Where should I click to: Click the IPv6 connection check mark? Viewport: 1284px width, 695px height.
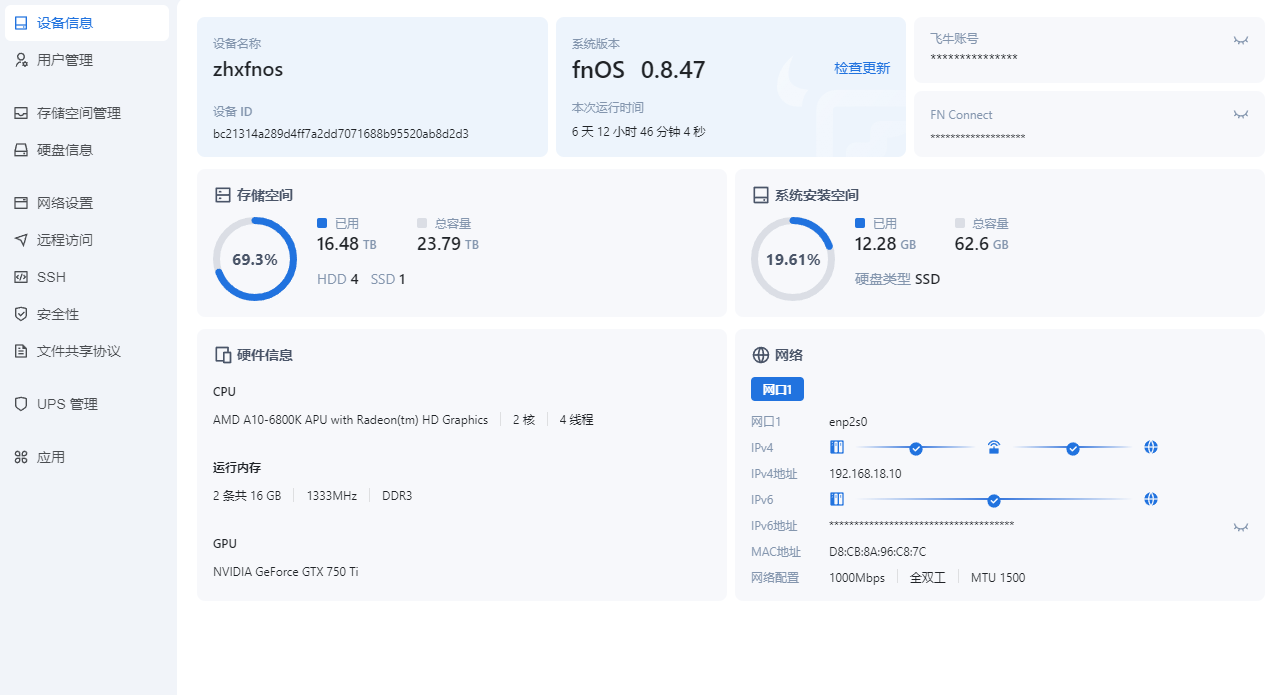pos(994,500)
